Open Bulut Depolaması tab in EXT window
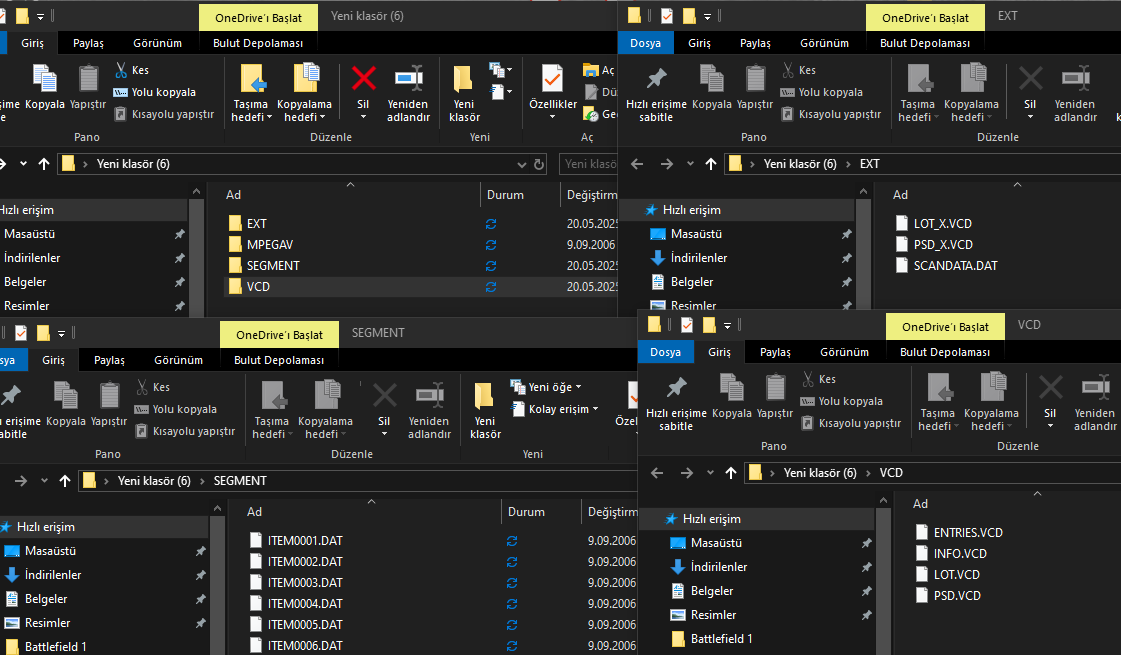1121x655 pixels. coord(925,43)
